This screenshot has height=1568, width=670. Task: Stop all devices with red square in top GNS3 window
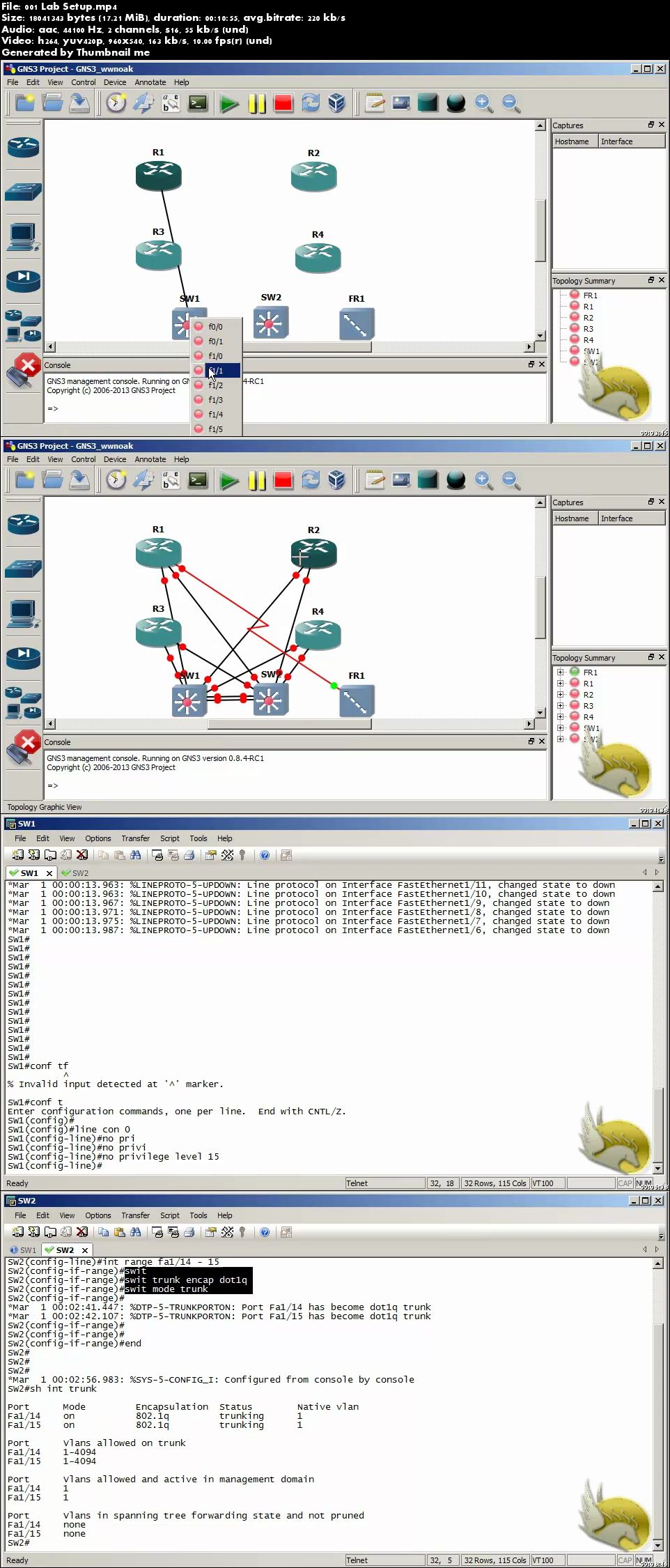click(x=283, y=104)
